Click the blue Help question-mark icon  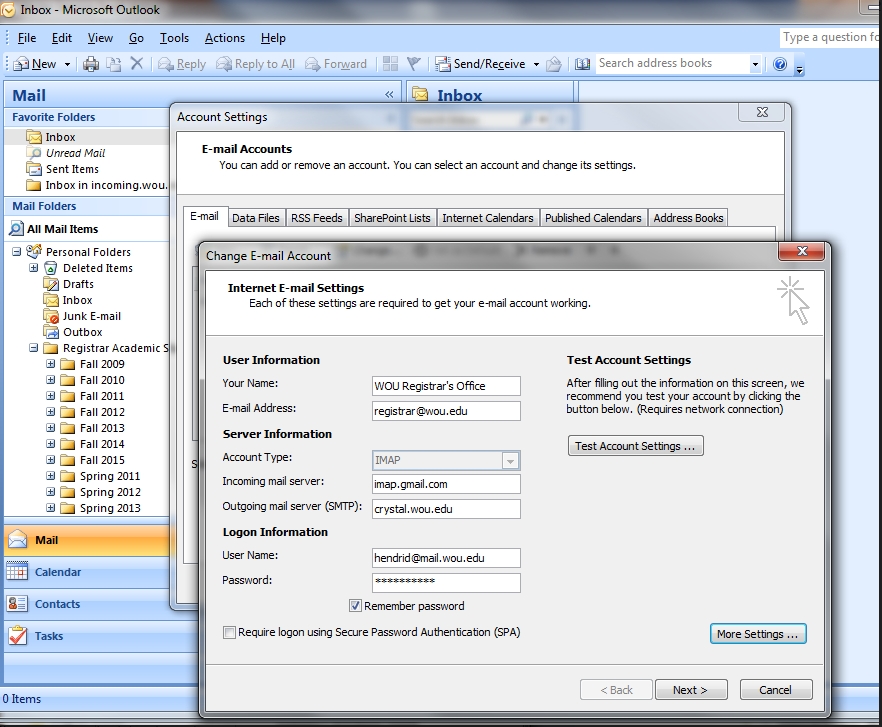point(780,64)
